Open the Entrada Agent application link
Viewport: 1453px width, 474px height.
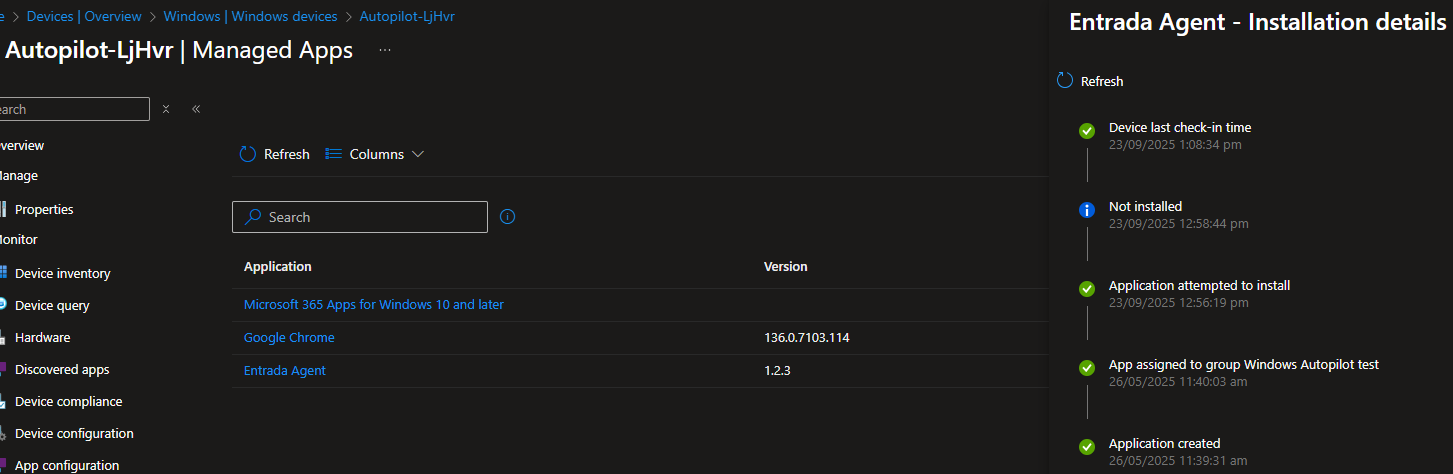(285, 370)
